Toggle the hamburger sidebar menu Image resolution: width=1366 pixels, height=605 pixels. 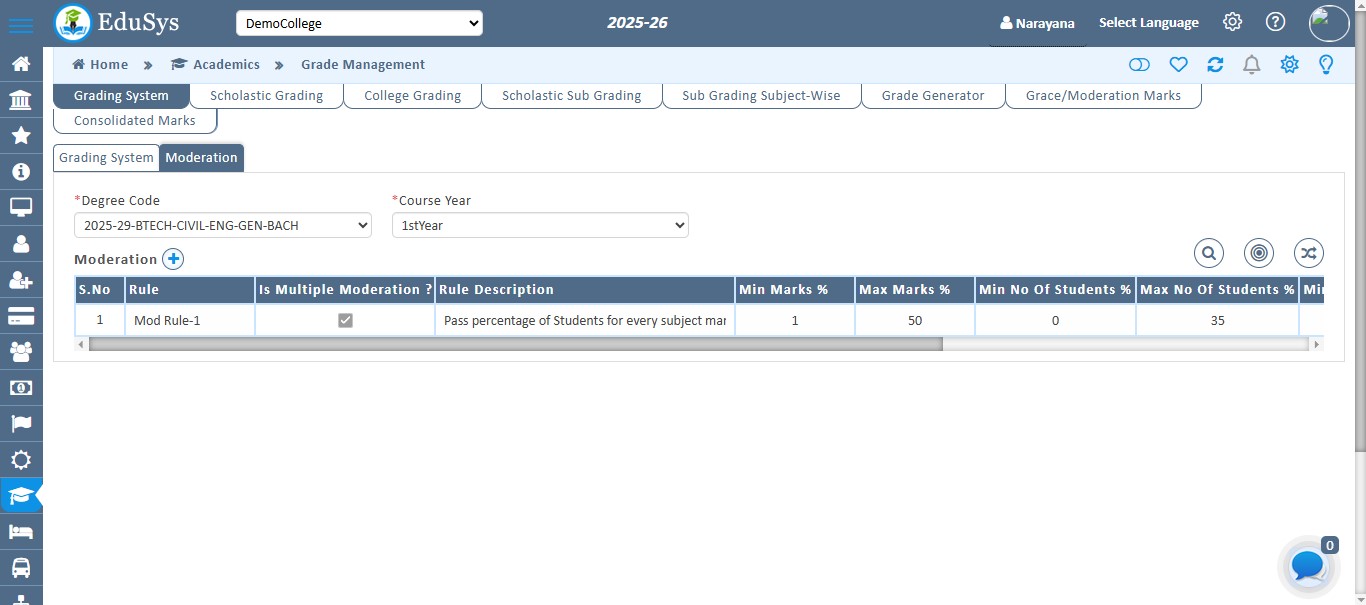21,24
